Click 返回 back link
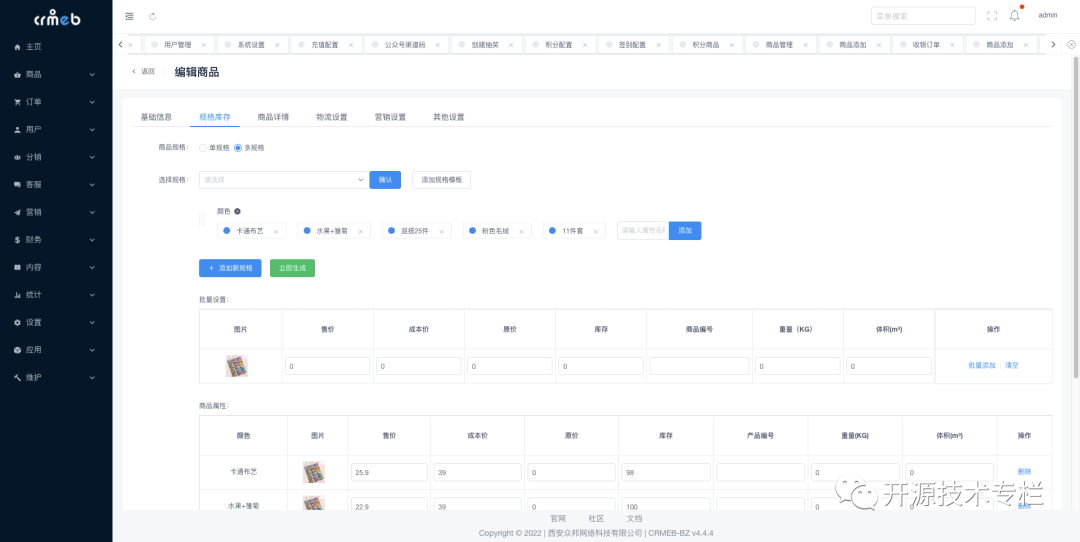 click(x=143, y=72)
